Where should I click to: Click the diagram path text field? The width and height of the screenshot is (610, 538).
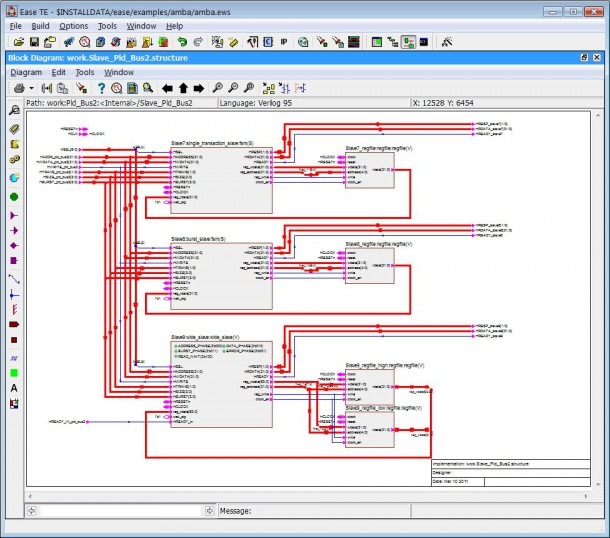point(121,103)
